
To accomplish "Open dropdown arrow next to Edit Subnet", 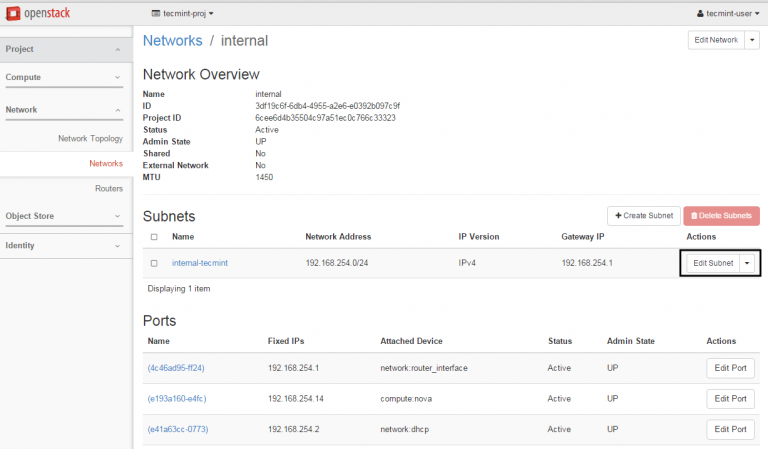I will click(746, 263).
